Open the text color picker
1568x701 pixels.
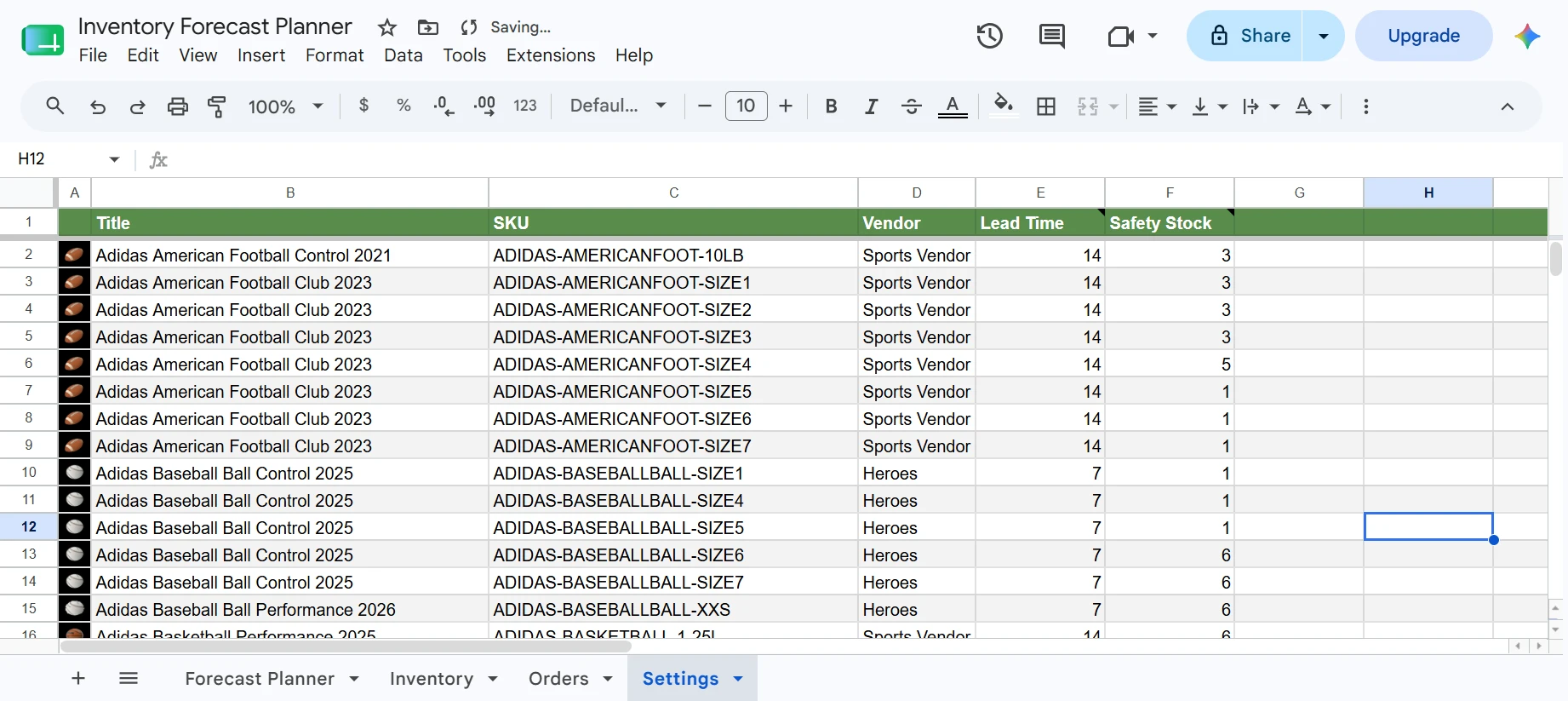click(953, 106)
